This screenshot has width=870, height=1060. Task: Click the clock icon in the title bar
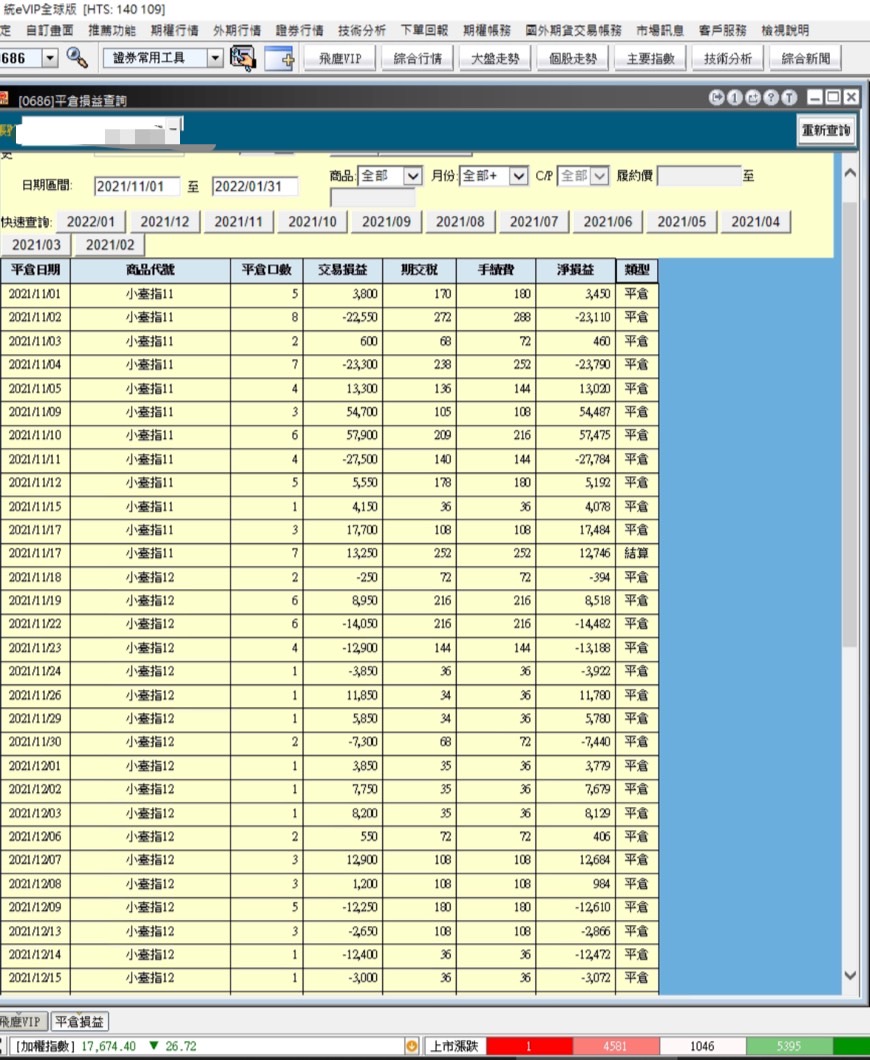point(717,97)
